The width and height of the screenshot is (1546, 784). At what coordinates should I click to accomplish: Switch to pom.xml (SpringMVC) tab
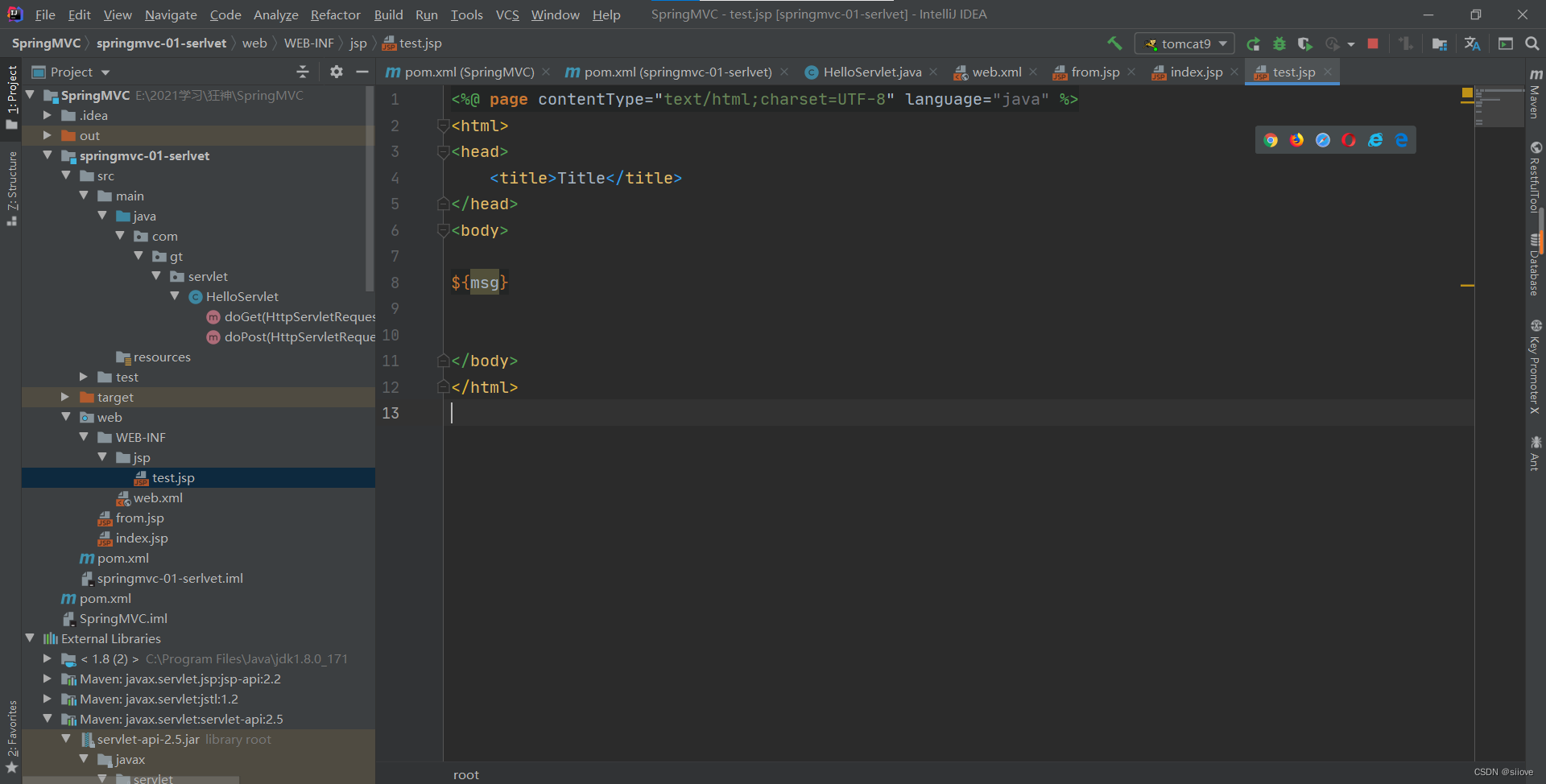(x=469, y=72)
